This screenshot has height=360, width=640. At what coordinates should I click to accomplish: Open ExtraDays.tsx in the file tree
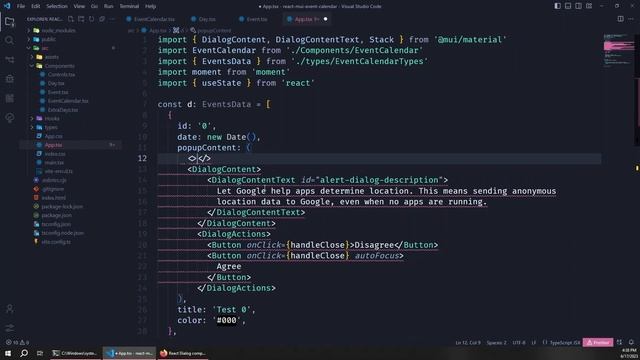[62, 110]
